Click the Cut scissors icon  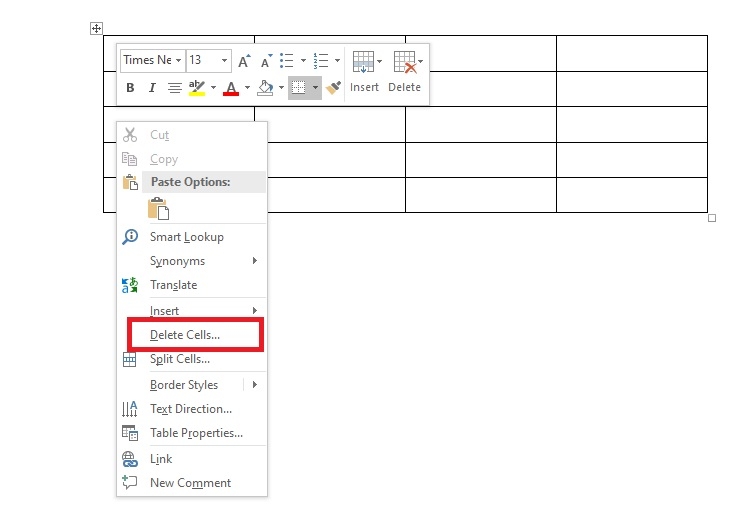[x=130, y=135]
